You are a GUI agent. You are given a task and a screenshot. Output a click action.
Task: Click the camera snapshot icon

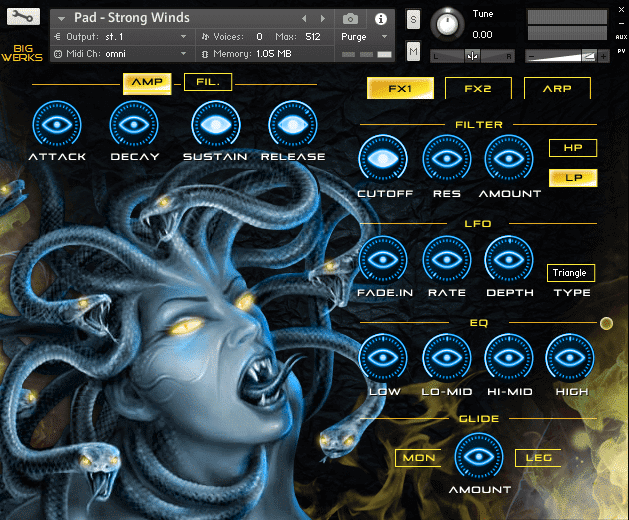pyautogui.click(x=350, y=18)
